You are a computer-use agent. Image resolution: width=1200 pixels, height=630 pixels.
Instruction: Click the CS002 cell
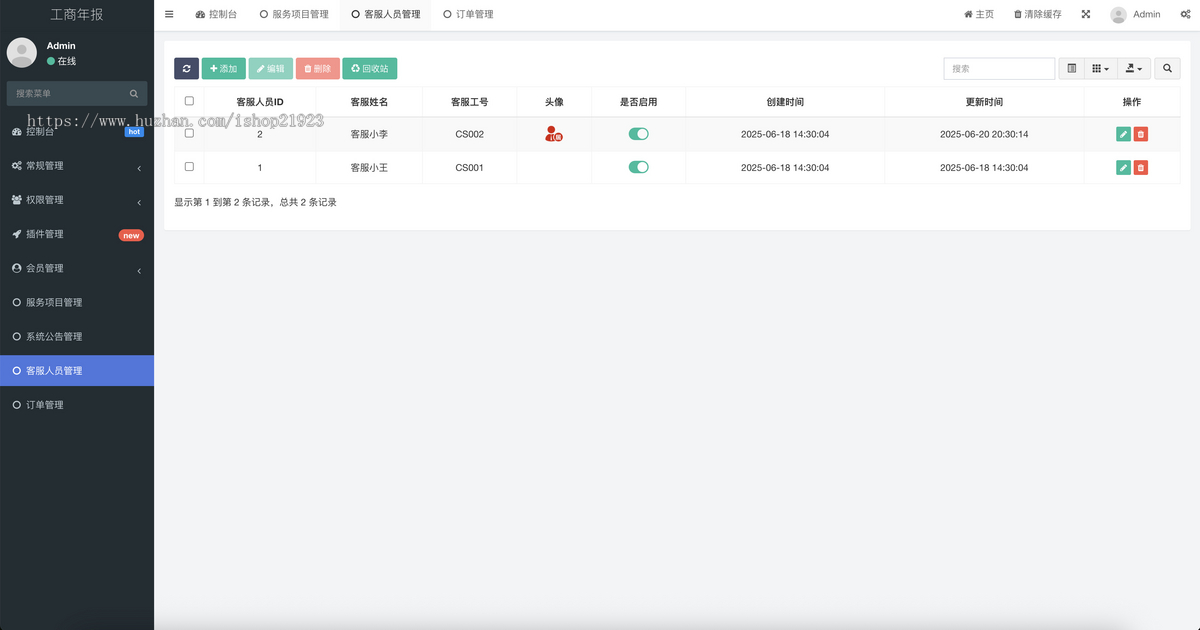pos(469,134)
